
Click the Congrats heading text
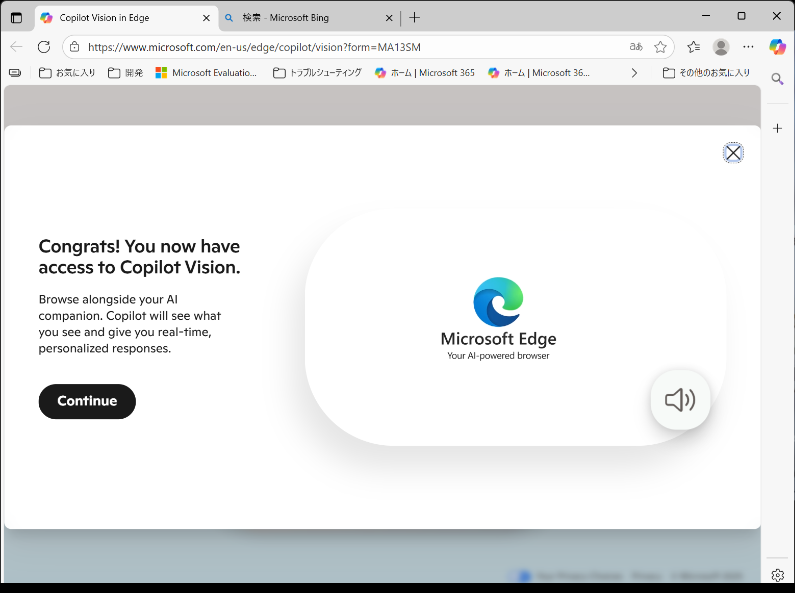coord(139,256)
